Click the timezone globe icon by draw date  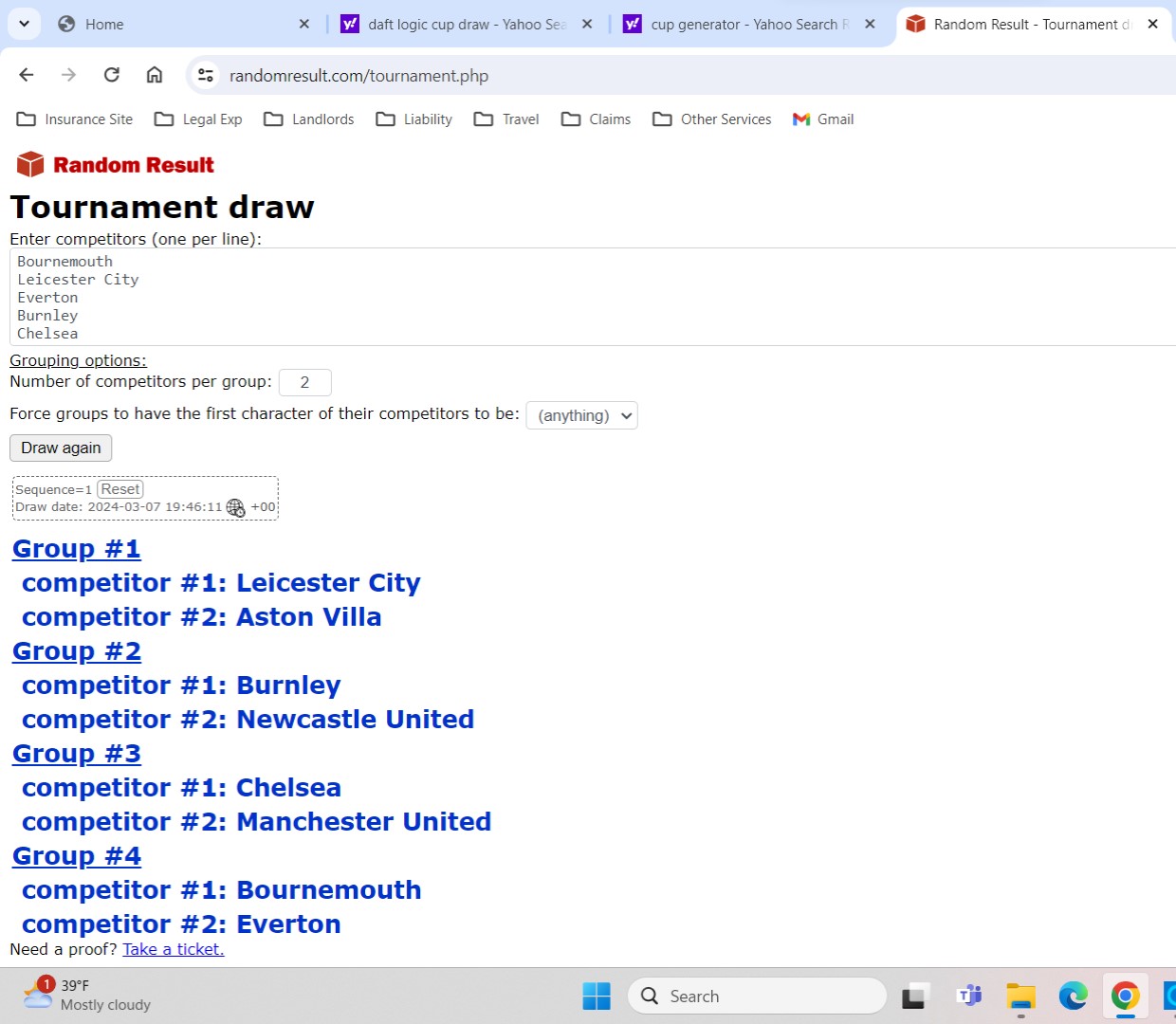[235, 508]
